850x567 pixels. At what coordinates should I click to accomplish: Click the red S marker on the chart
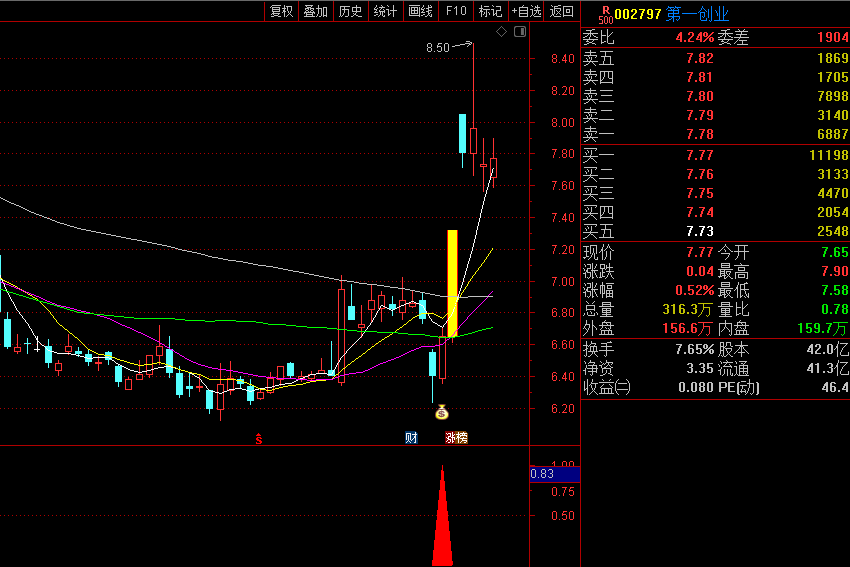pyautogui.click(x=259, y=438)
